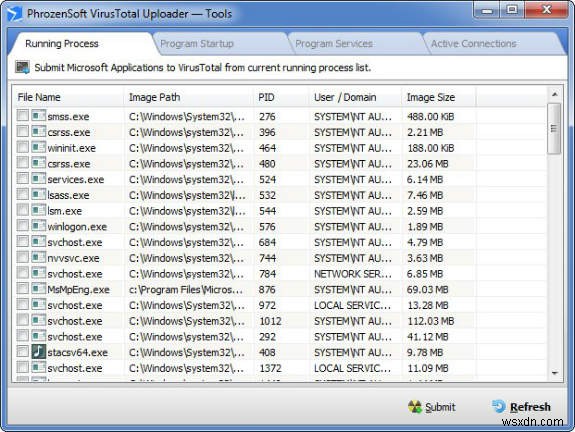Image resolution: width=575 pixels, height=432 pixels.
Task: Click the MsMpEng.exe image path cell
Action: click(186, 290)
